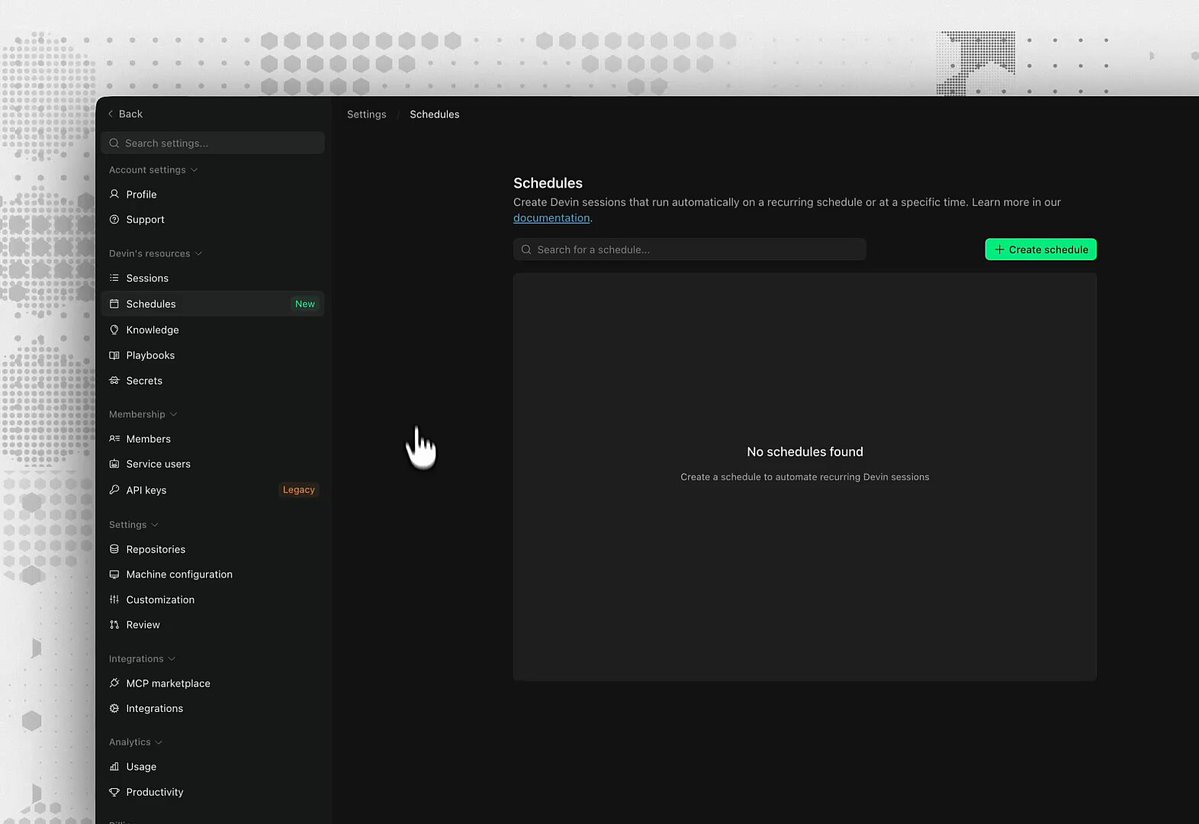Viewport: 1199px width, 824px height.
Task: Click the Secrets icon in sidebar
Action: pos(114,381)
